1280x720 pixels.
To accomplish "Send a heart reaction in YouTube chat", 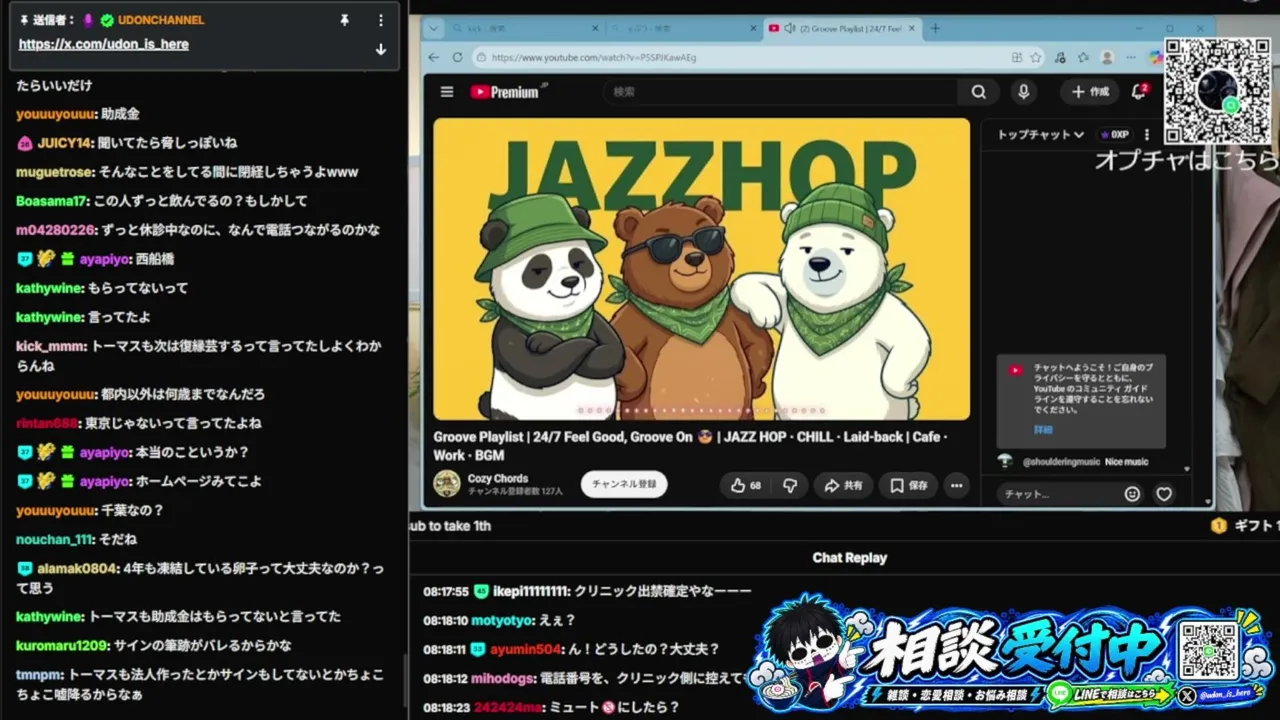I will pos(1164,494).
